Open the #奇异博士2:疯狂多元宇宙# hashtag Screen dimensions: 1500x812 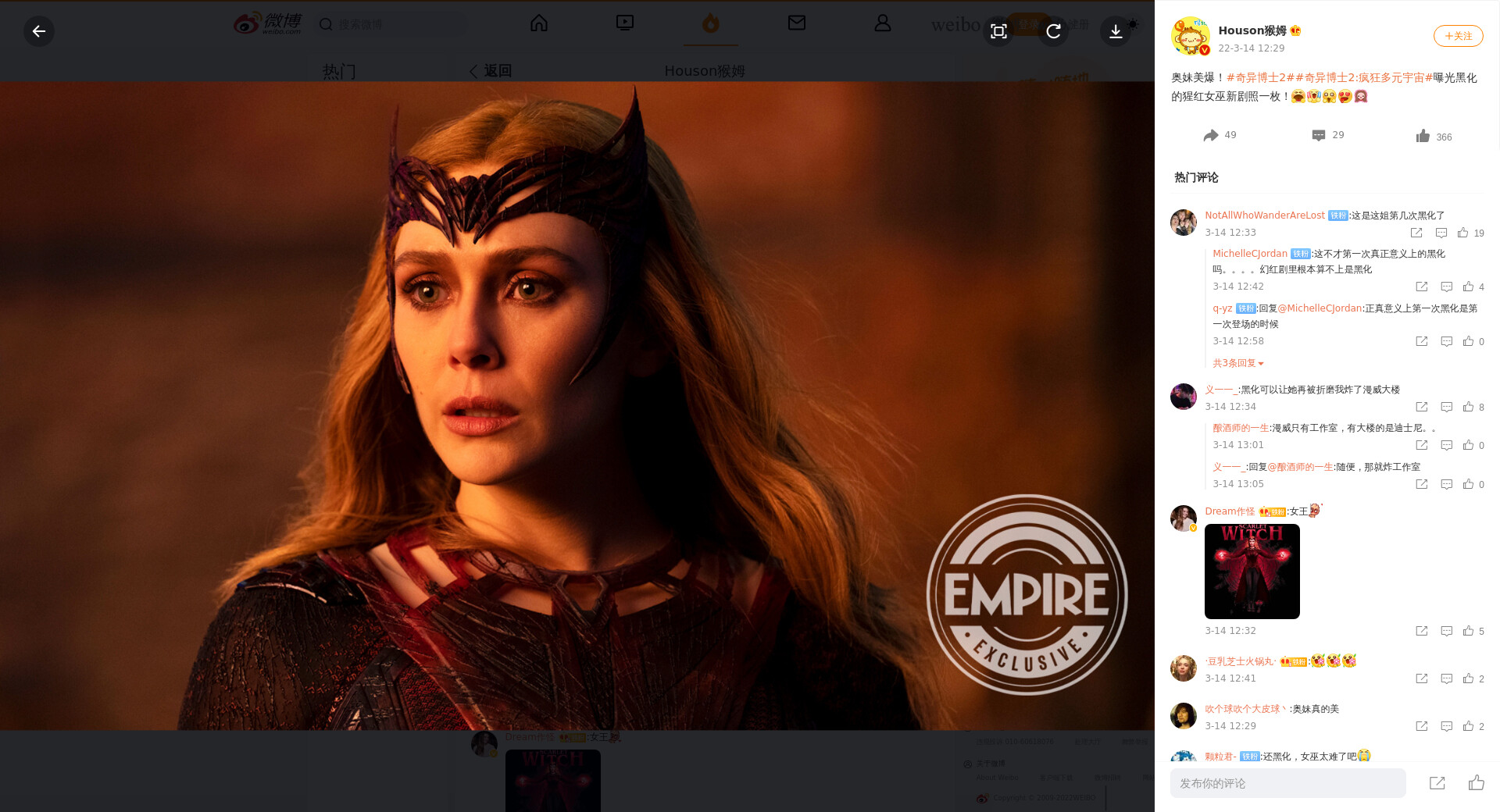point(1364,77)
